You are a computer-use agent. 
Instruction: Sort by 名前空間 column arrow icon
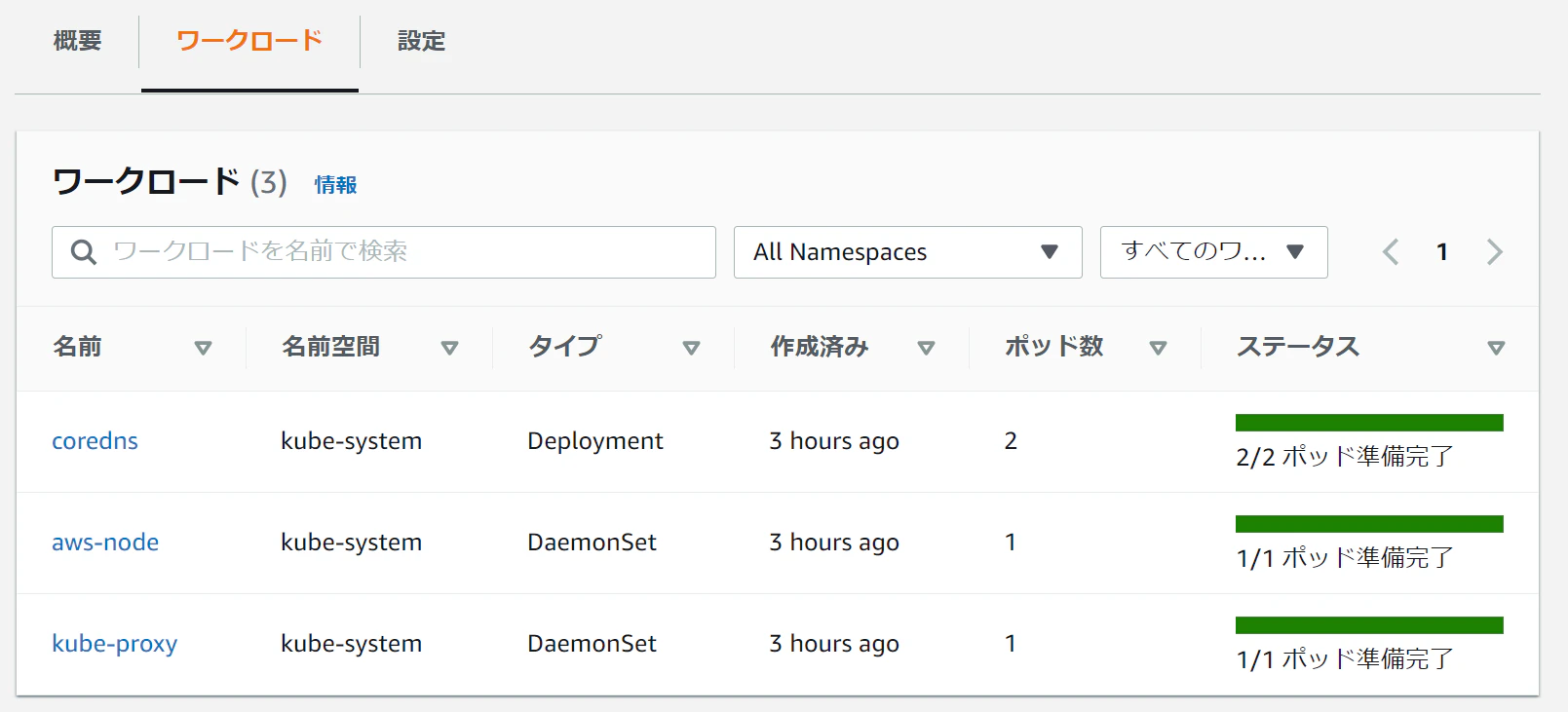pos(449,348)
